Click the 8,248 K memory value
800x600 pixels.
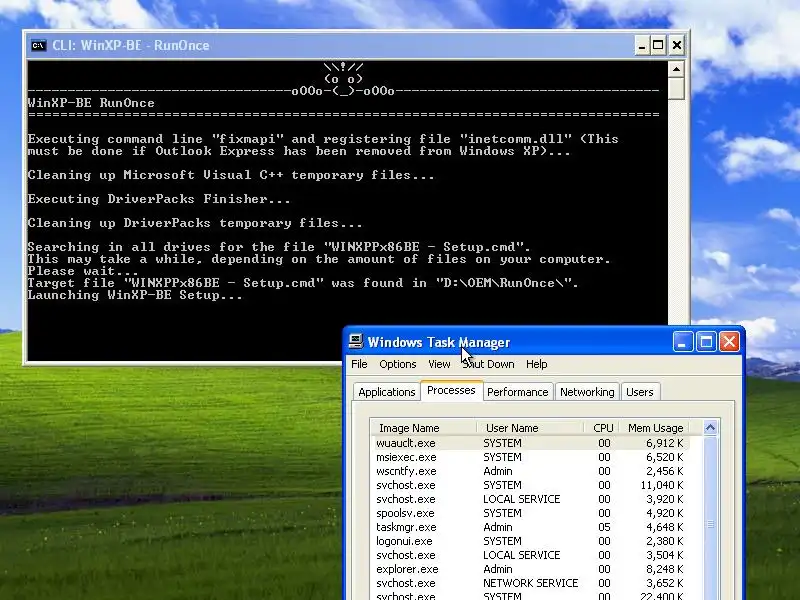click(662, 569)
